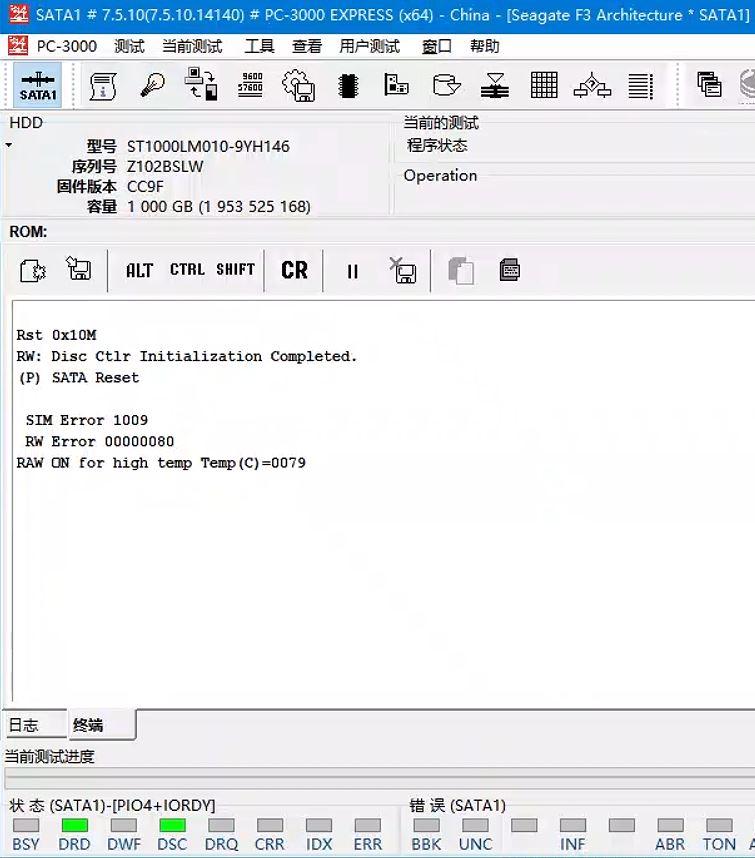Click serial number Z102BSLW
This screenshot has width=755, height=858.
(165, 166)
